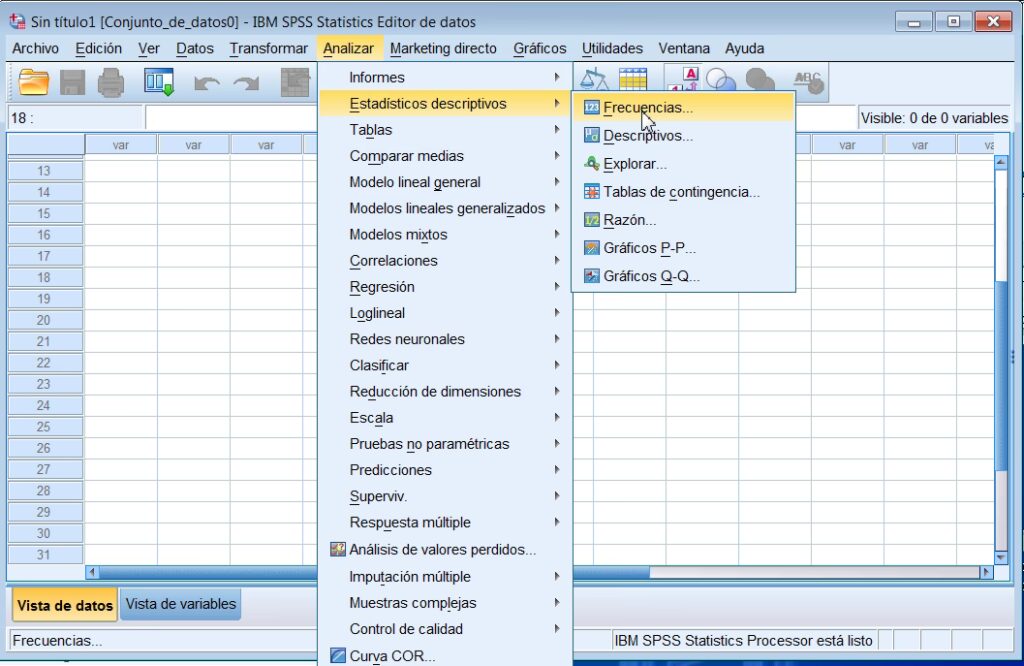Viewport: 1024px width, 666px height.
Task: Click the Redo arrow in toolbar
Action: (246, 84)
